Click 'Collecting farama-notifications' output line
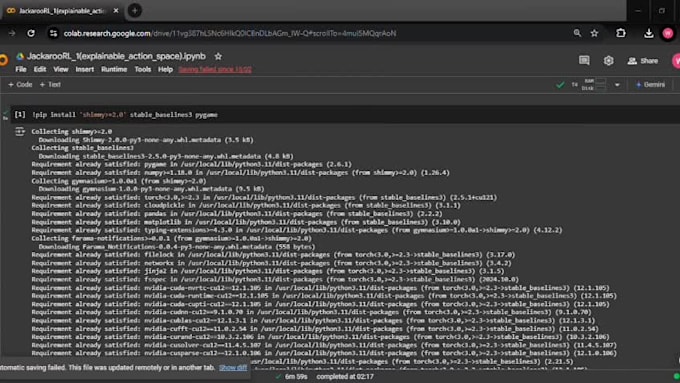This screenshot has width=680, height=383. click(x=171, y=238)
